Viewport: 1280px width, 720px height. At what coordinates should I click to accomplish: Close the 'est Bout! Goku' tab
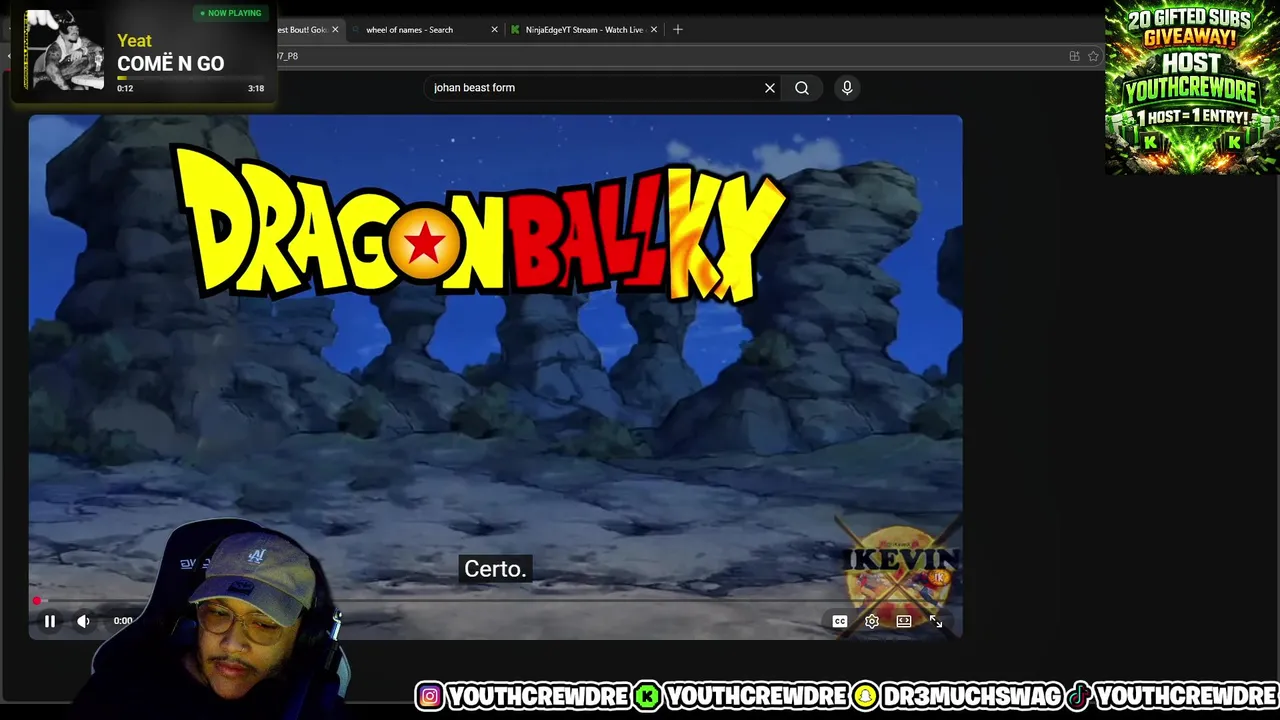(335, 30)
